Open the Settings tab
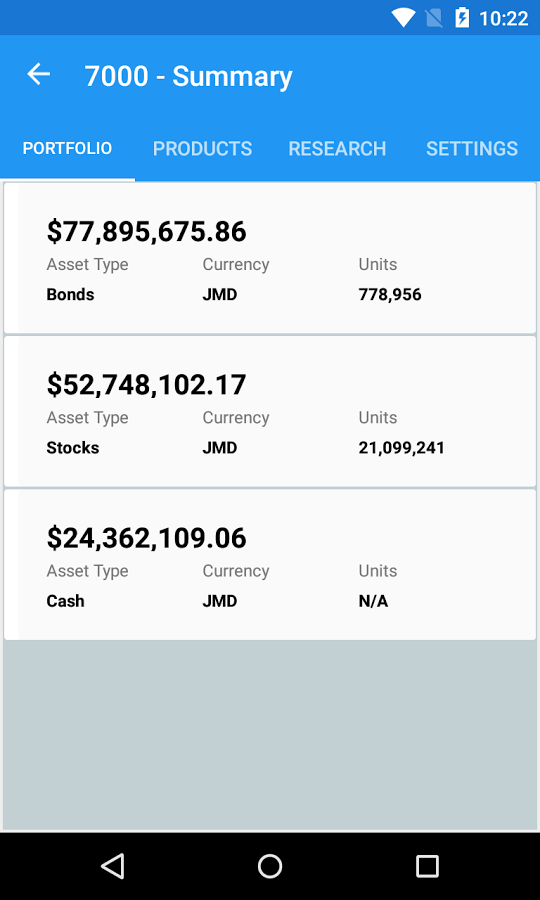 point(472,149)
